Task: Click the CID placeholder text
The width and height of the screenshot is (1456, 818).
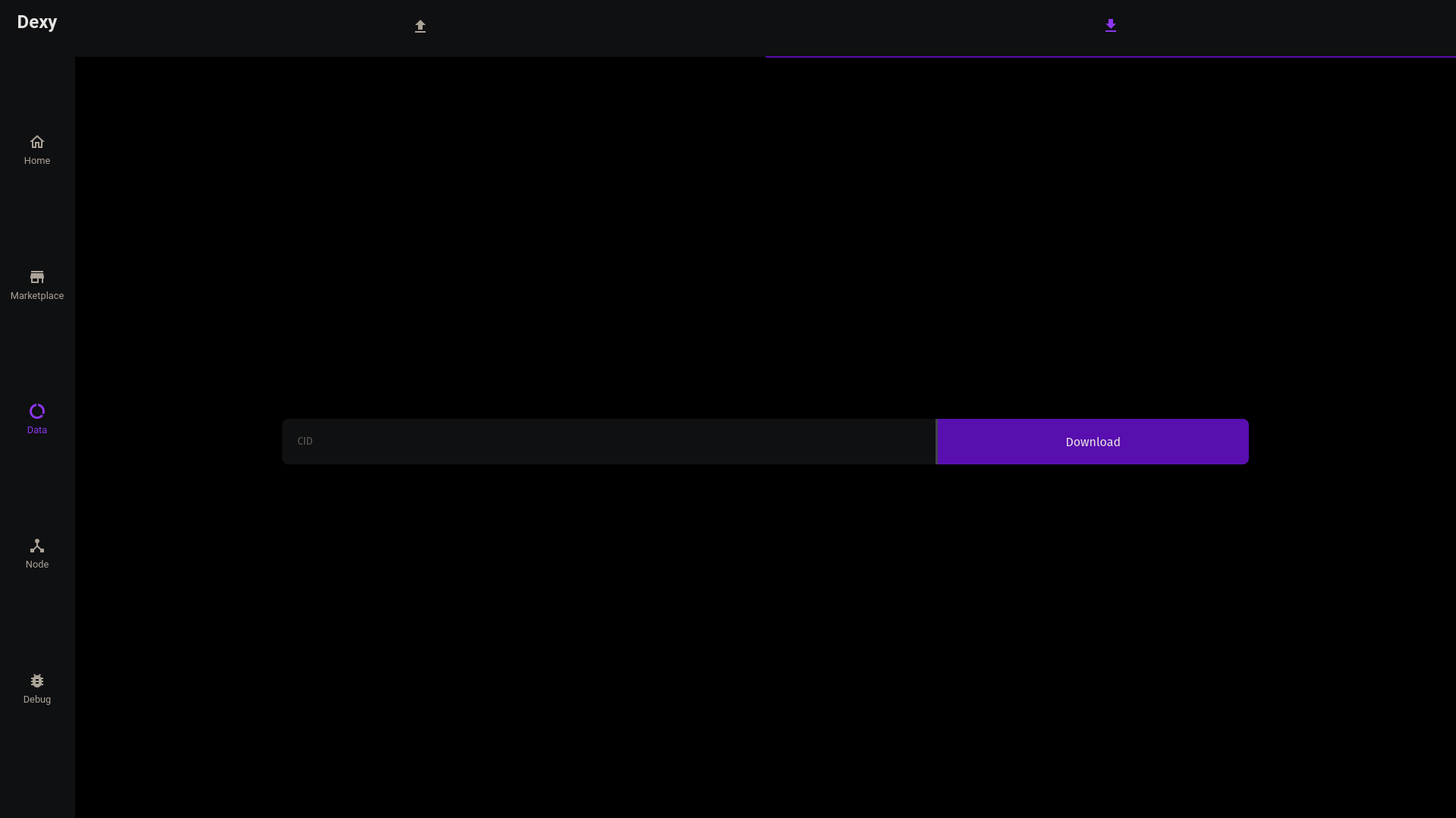Action: (305, 441)
